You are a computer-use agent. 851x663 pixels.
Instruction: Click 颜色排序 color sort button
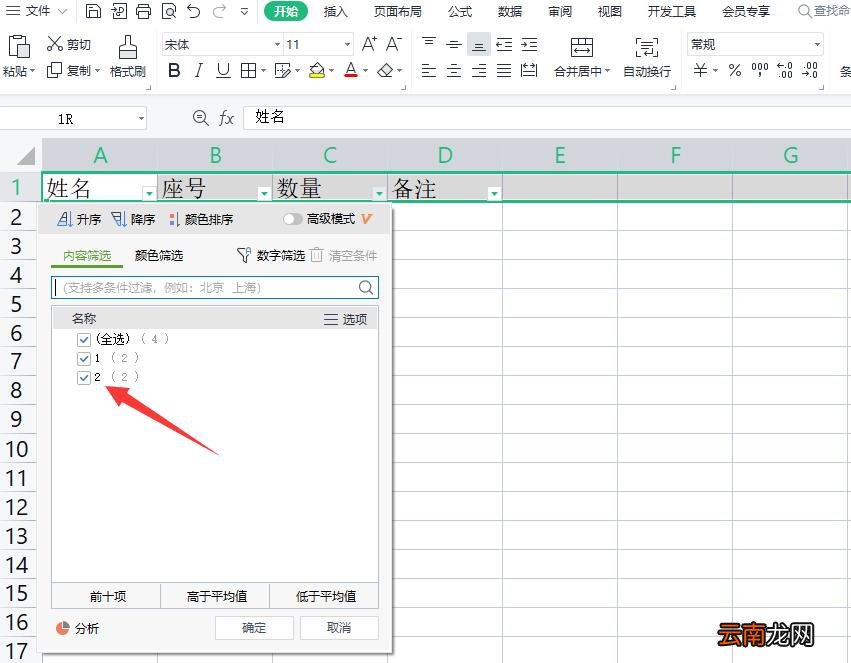pos(201,219)
